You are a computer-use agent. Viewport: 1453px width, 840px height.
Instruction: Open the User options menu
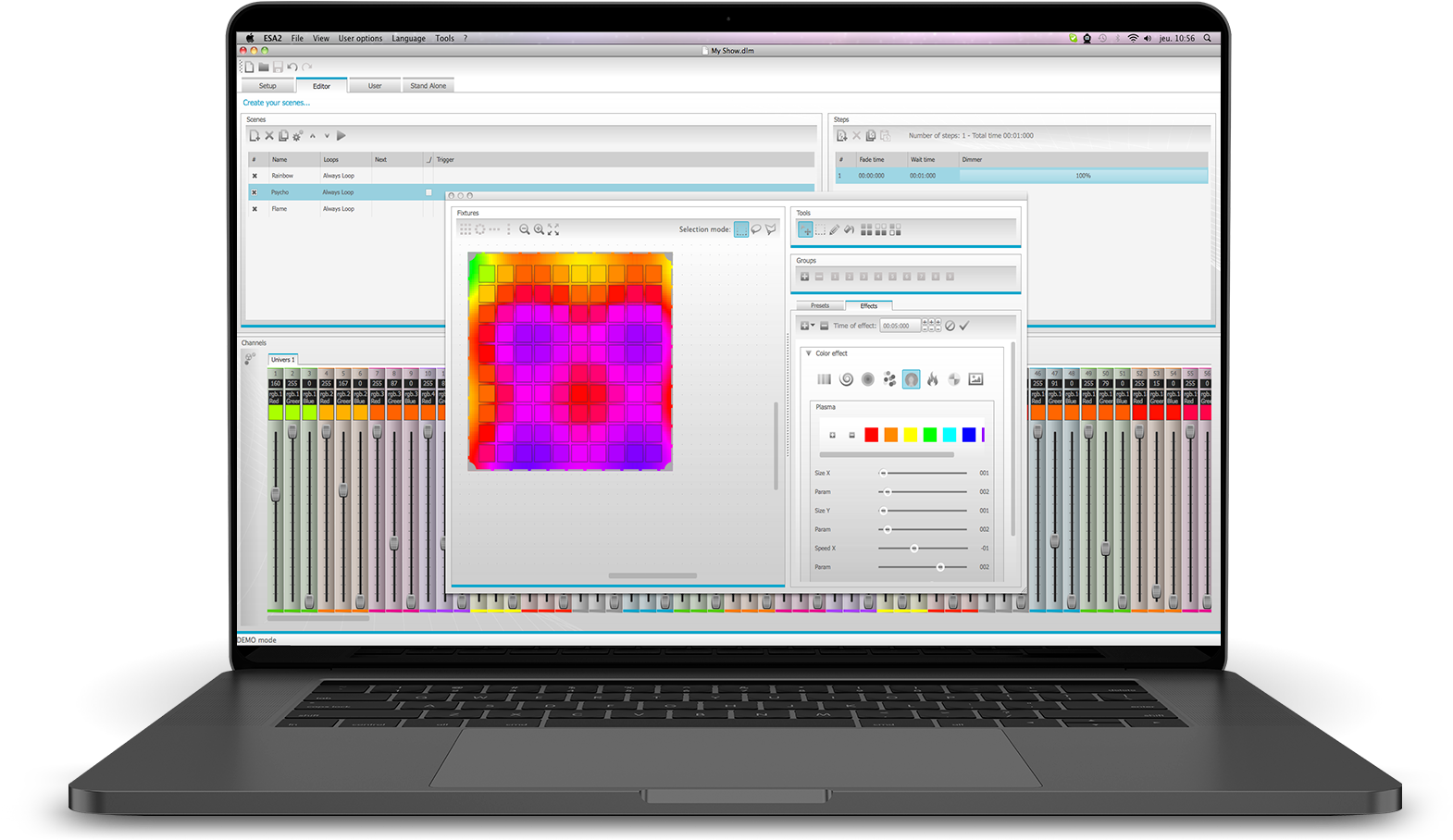coord(360,39)
